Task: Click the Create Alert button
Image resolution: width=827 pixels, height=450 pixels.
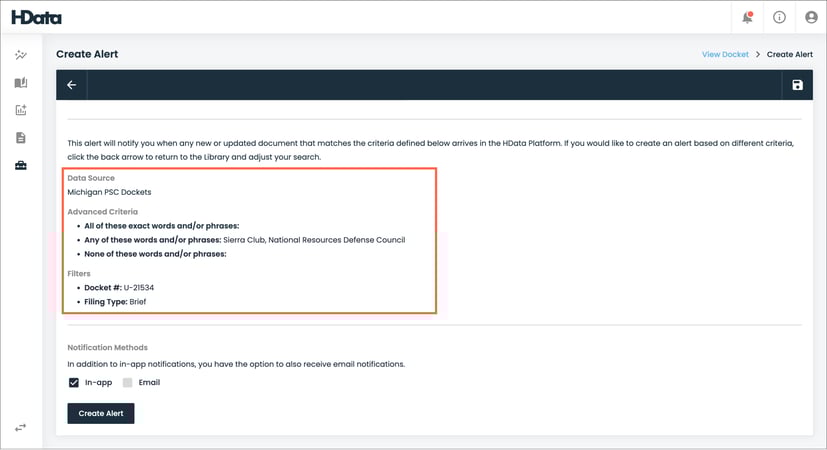Action: pyautogui.click(x=101, y=413)
